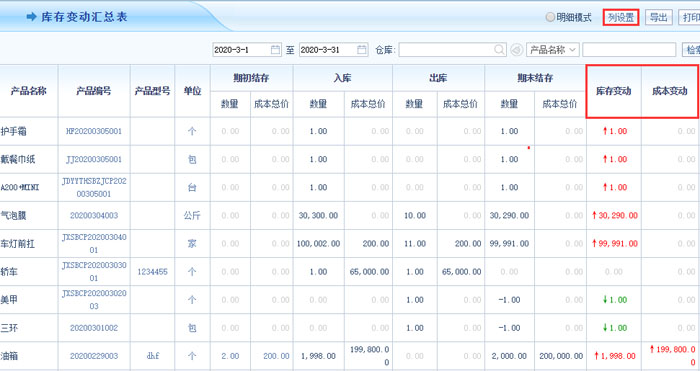
Task: Click the 打印 print button
Action: coord(689,17)
